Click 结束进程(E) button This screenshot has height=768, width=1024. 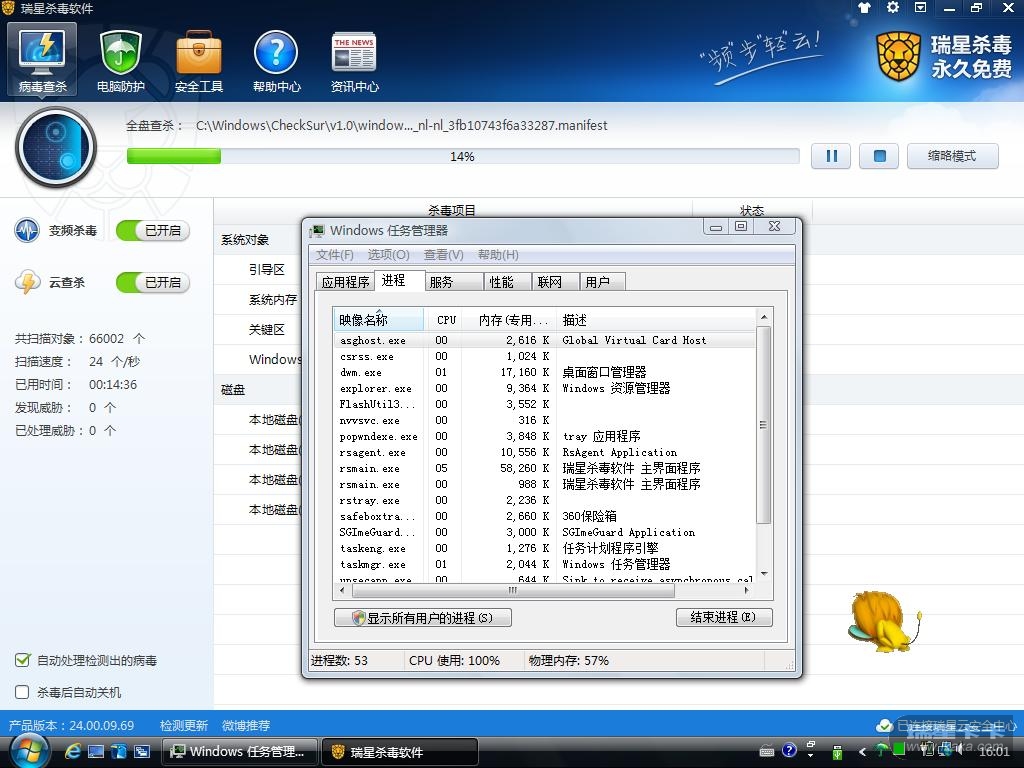[724, 618]
